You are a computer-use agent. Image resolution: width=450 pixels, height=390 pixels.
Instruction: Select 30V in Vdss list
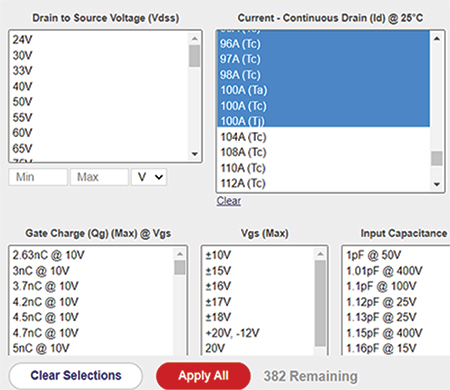pos(99,55)
